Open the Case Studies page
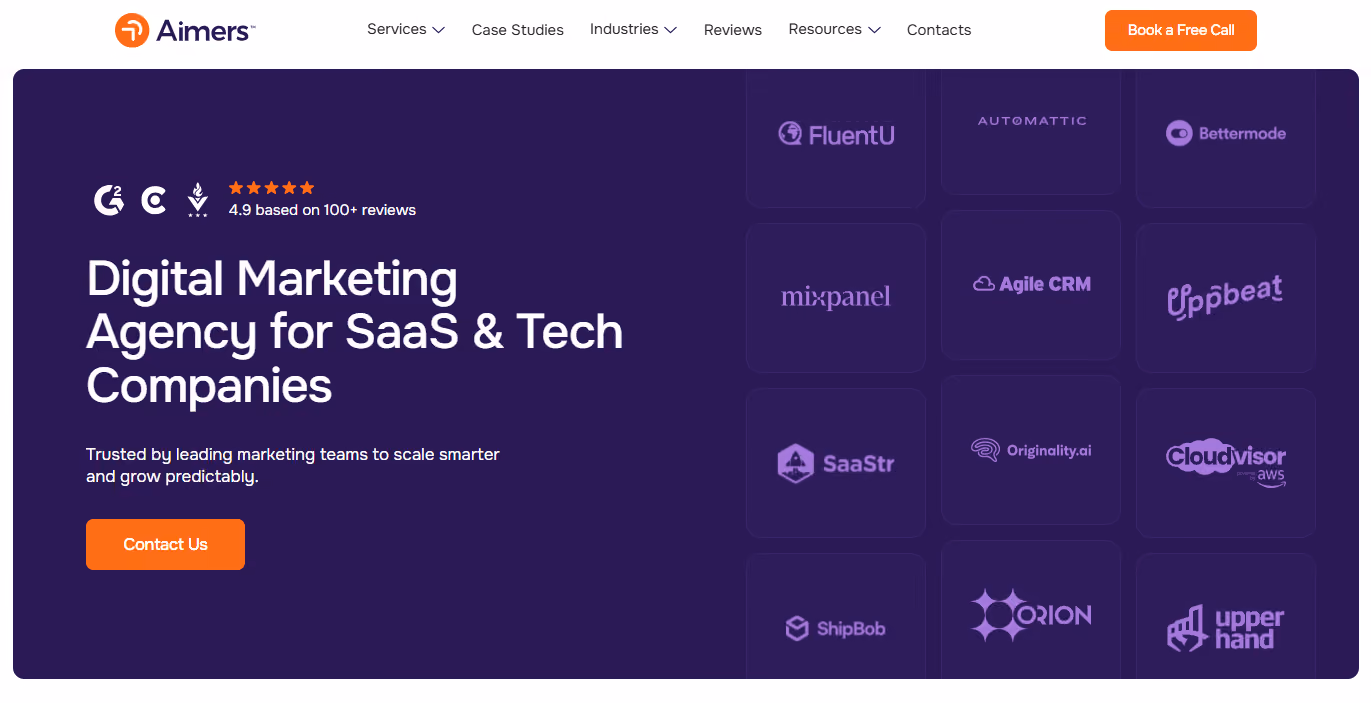The width and height of the screenshot is (1371, 703). [518, 30]
